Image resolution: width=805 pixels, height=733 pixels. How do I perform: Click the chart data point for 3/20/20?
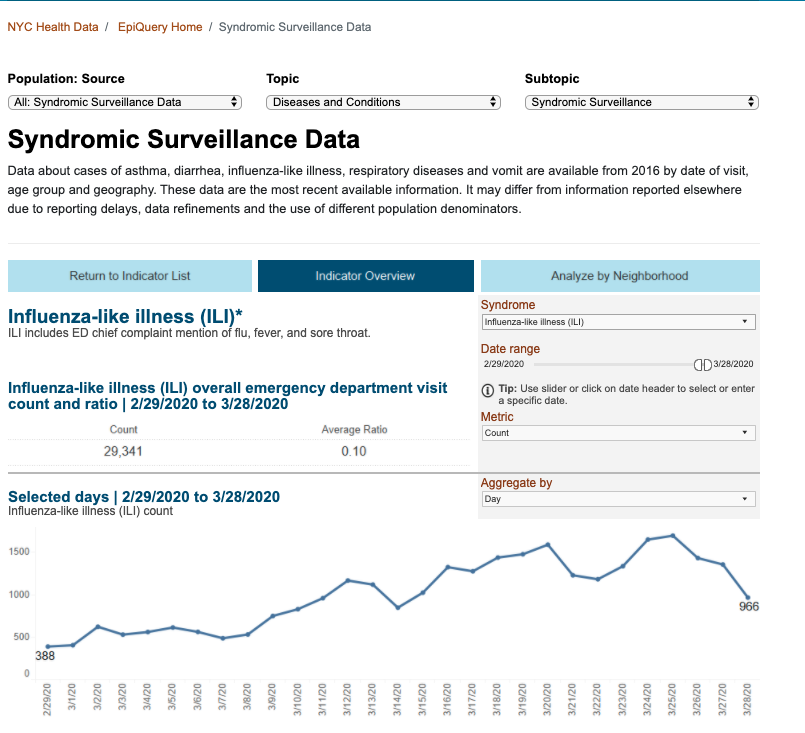pyautogui.click(x=548, y=545)
